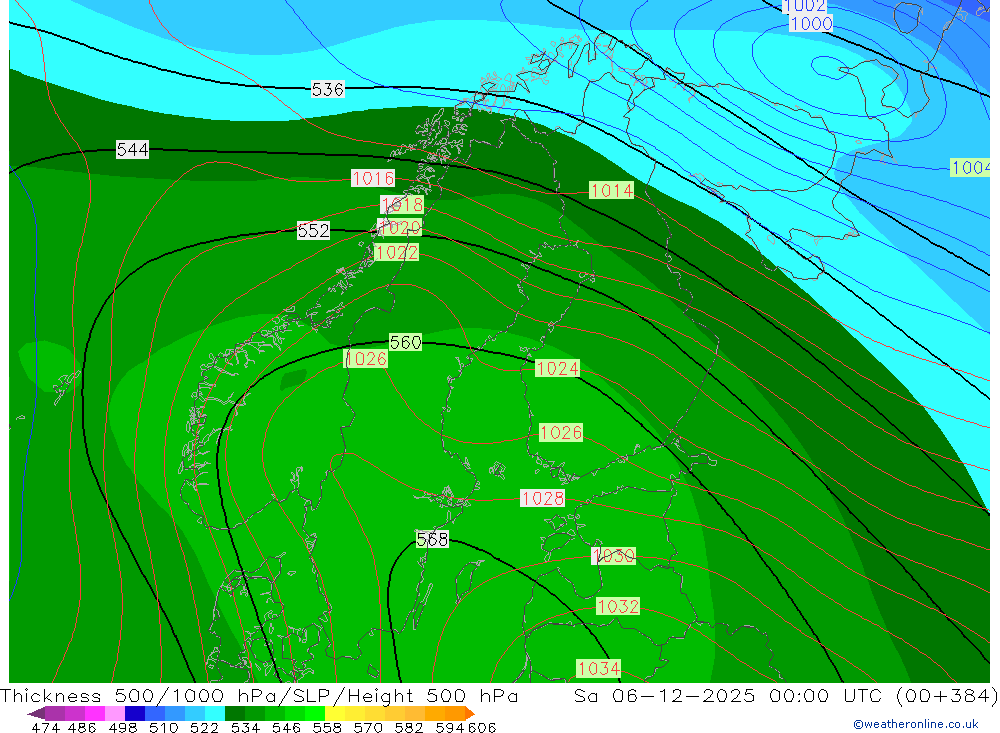Viewport: 1000px width, 733px height.
Task: Select the blue 1000 pressure label
Action: coord(811,24)
